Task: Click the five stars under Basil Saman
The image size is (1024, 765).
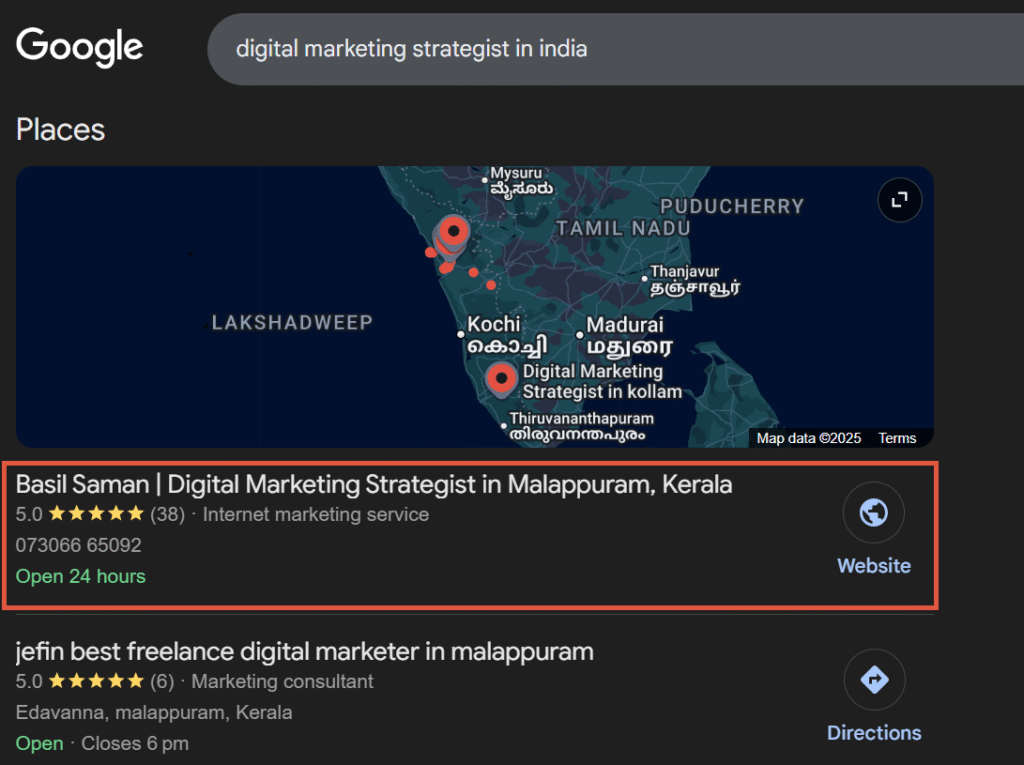Action: pos(96,515)
